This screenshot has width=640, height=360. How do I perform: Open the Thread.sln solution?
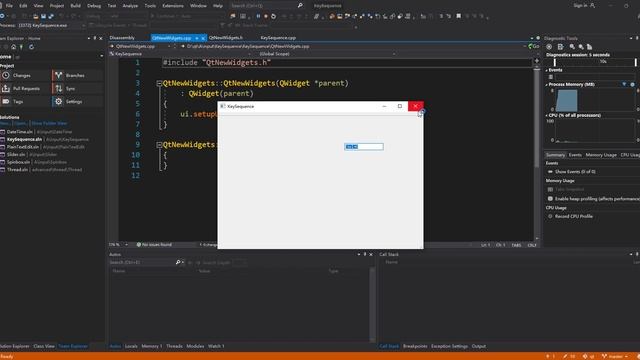17,170
